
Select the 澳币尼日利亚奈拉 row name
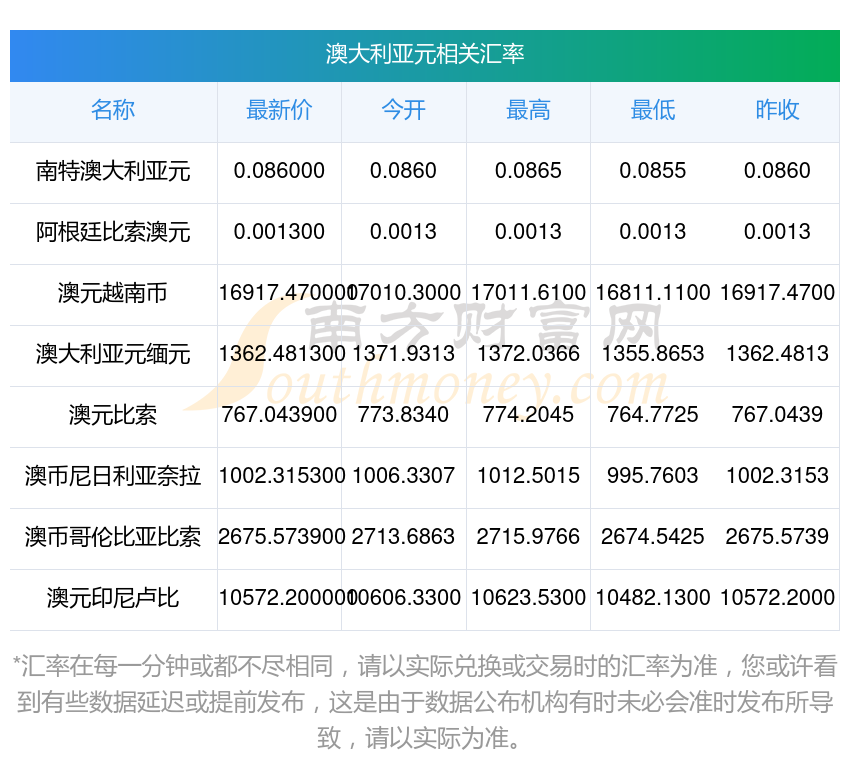113,476
